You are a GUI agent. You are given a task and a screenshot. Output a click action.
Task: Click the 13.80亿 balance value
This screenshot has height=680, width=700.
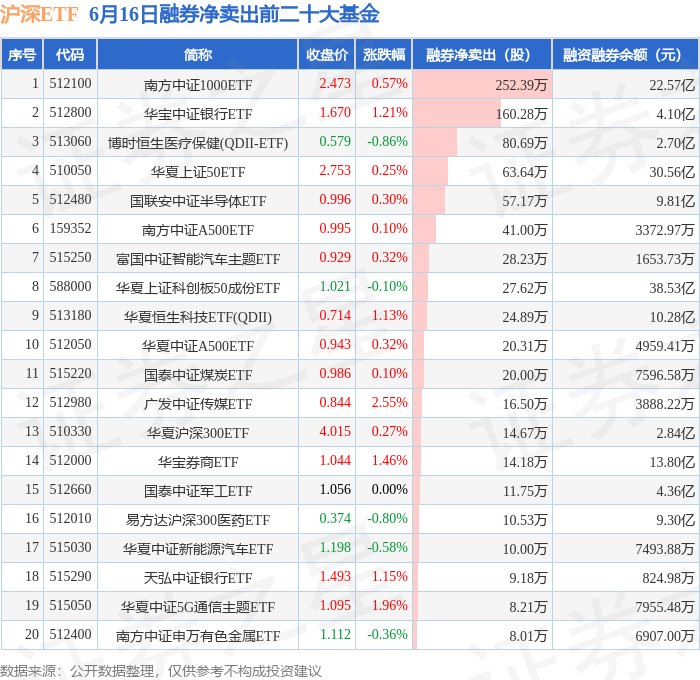click(672, 462)
